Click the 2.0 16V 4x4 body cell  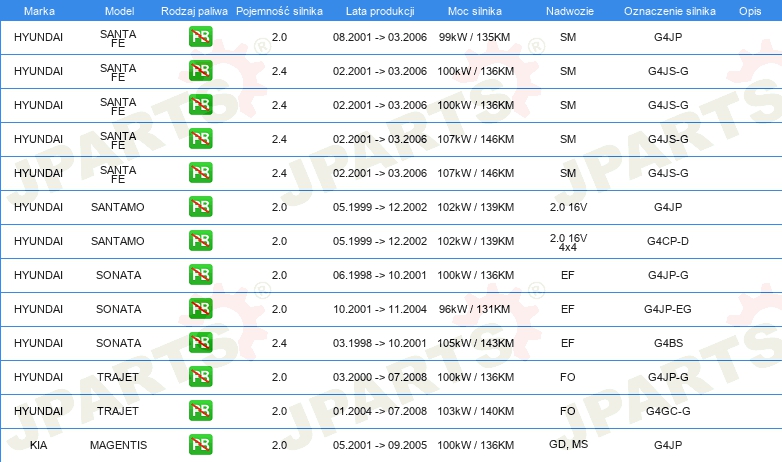tap(569, 242)
